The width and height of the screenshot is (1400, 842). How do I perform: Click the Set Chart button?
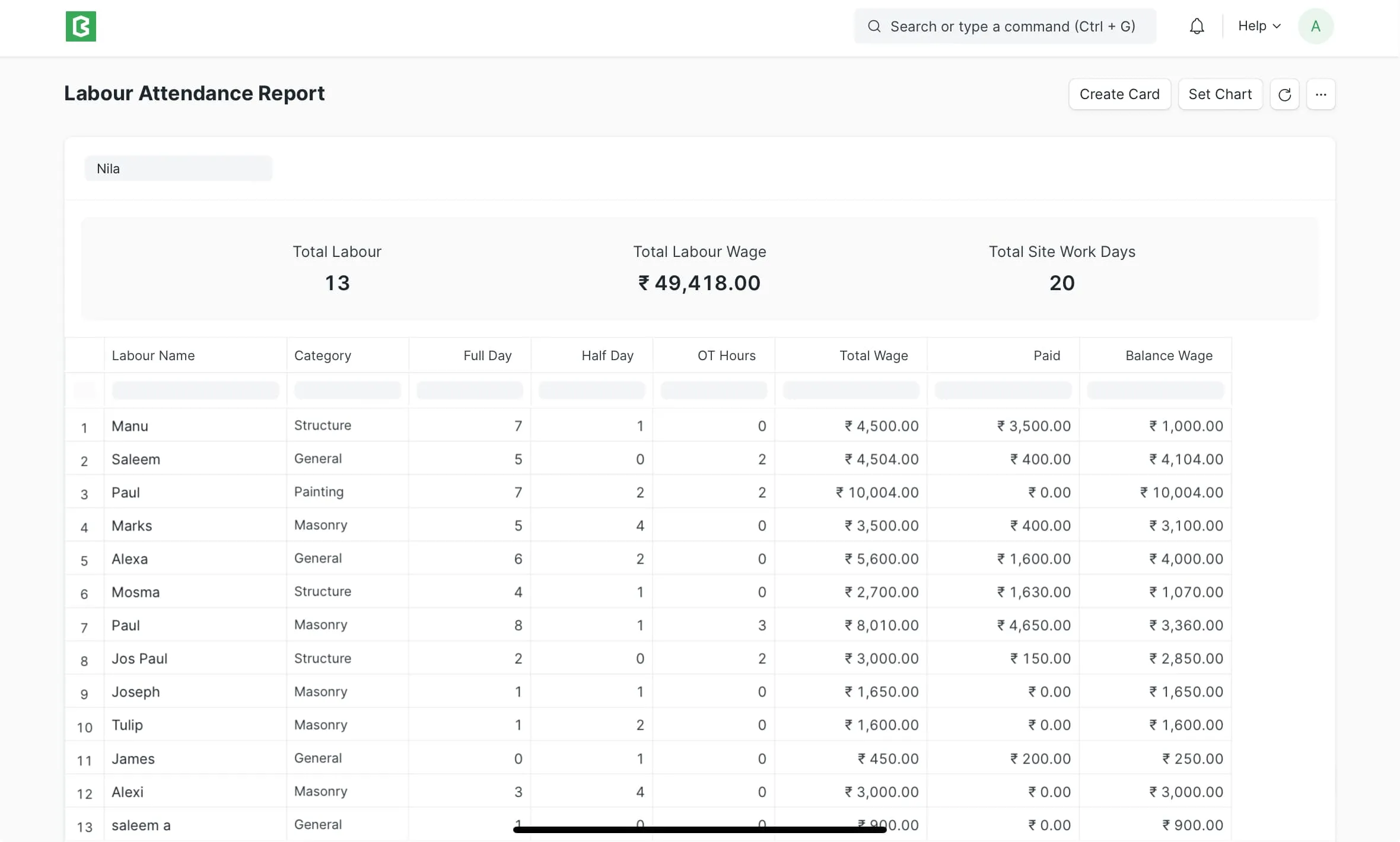[1220, 94]
